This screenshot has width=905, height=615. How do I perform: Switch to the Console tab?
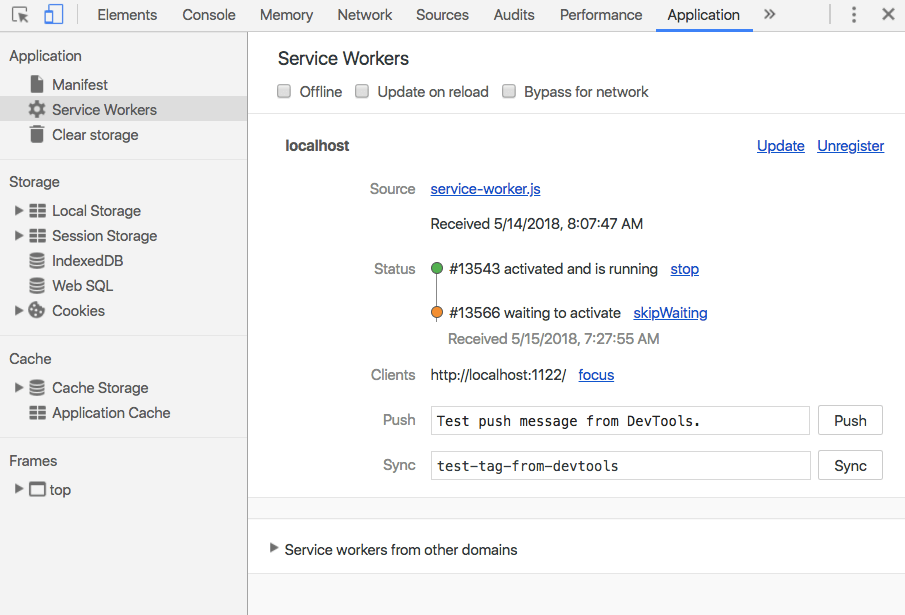[209, 15]
